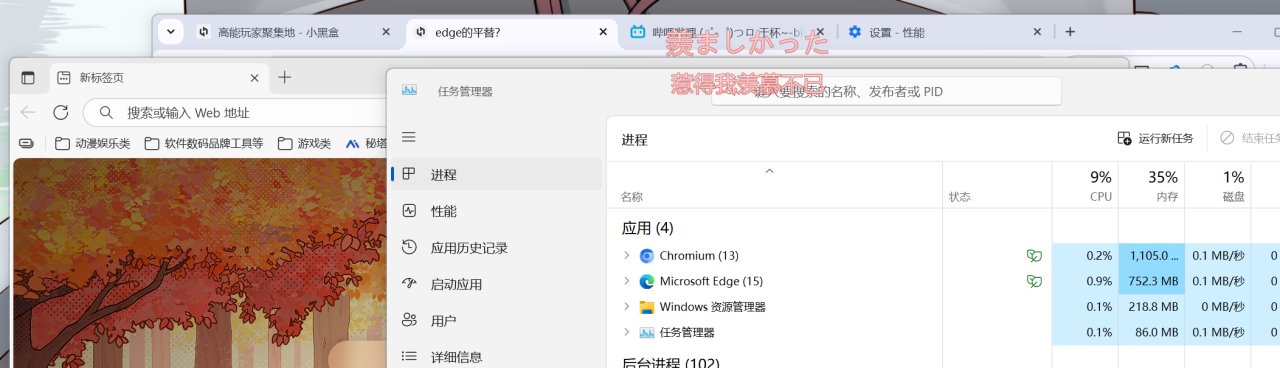
Task: Click the Windows 资源管理器 folder icon
Action: [646, 307]
